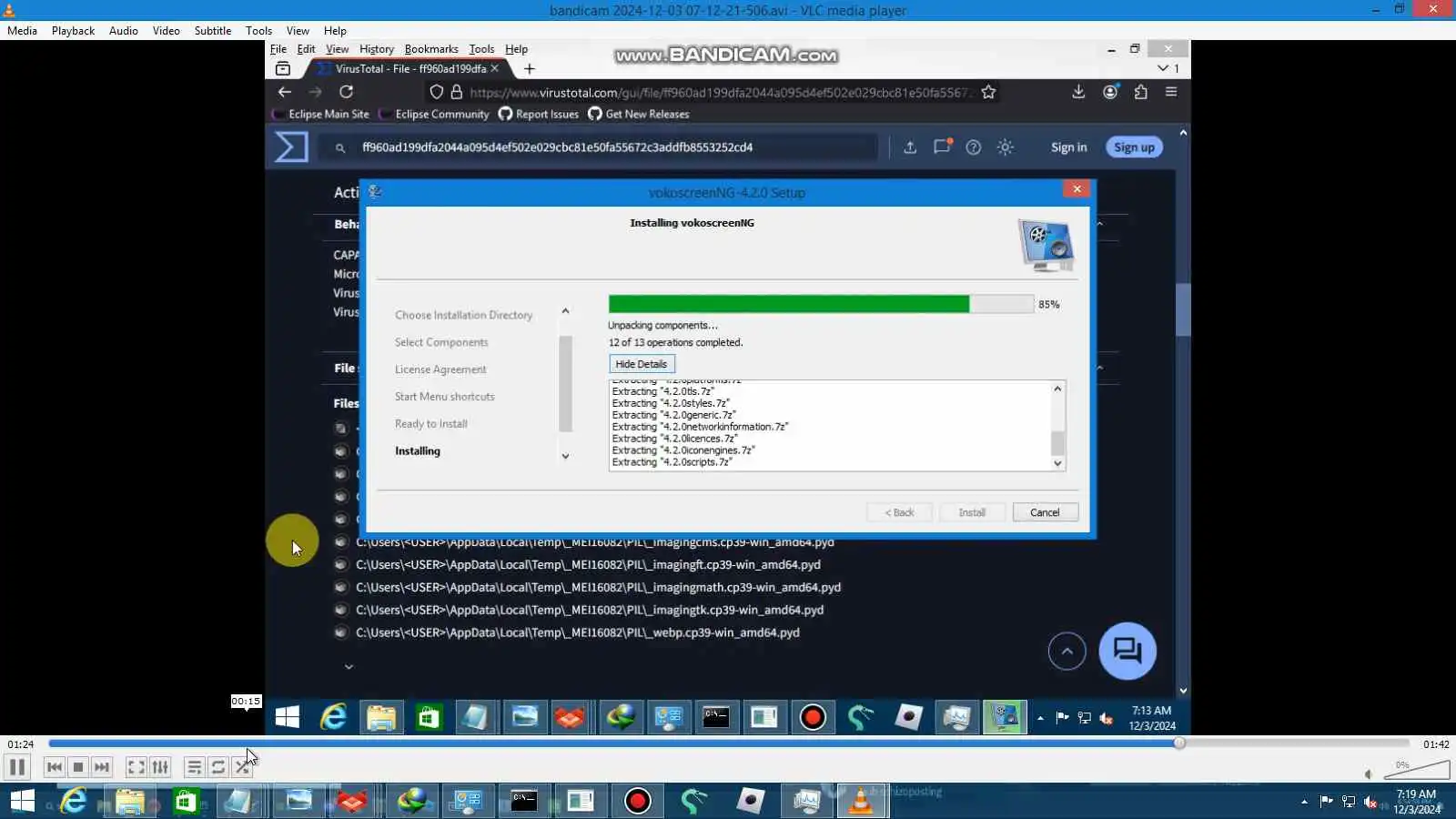Open the Get New Releases bookmark
Image resolution: width=1456 pixels, height=819 pixels.
click(639, 114)
